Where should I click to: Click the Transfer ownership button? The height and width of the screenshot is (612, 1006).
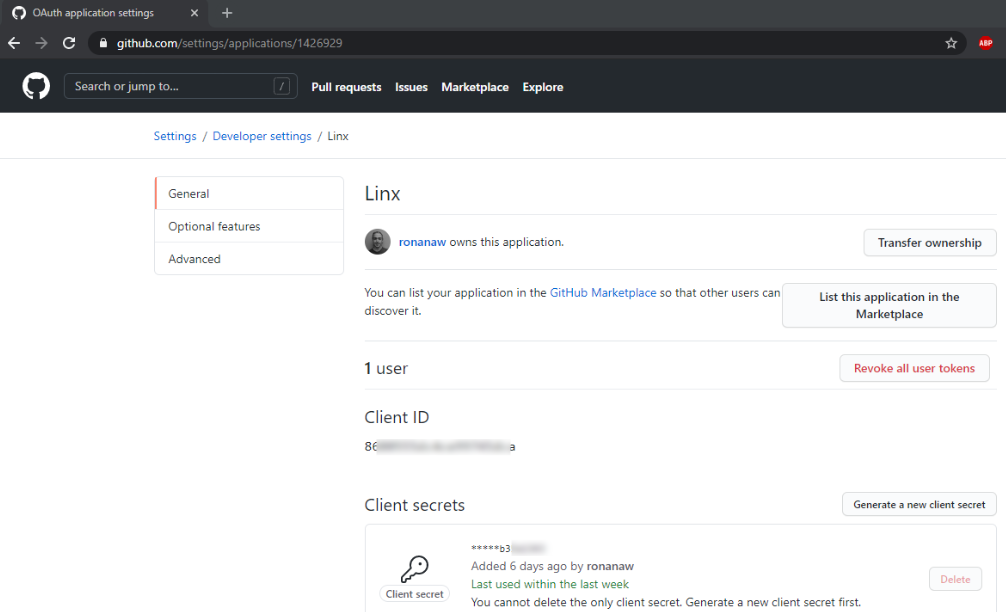click(x=929, y=243)
